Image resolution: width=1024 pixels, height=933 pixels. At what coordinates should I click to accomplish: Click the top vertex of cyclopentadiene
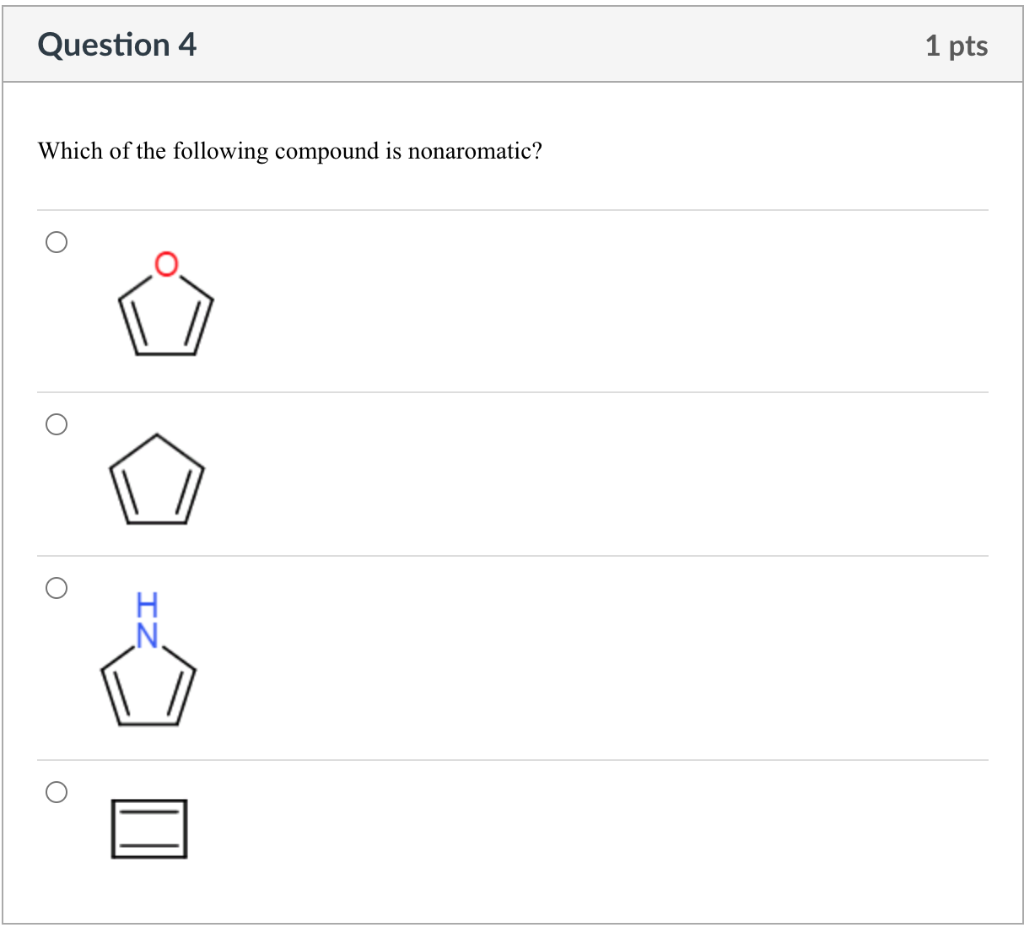click(x=157, y=435)
